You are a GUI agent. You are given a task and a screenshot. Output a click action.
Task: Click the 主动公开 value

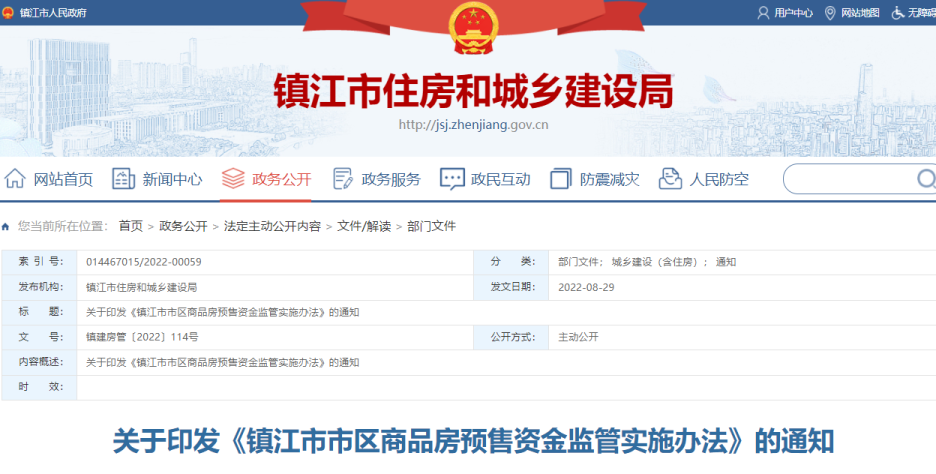[x=578, y=337]
